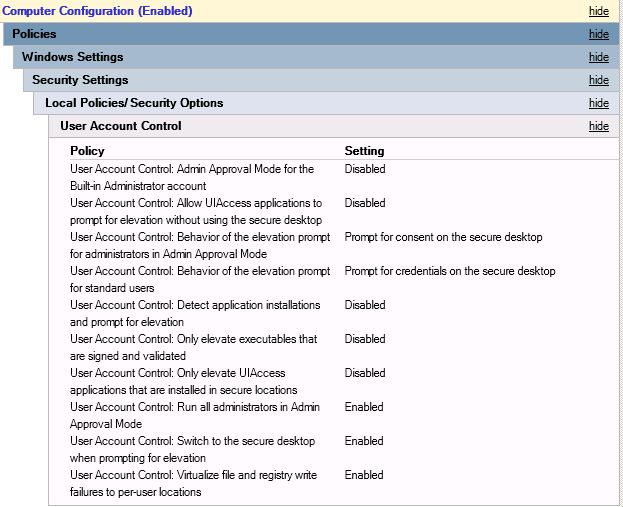Select Admin Approval Mode for Built-in Administrator policy
Viewport: 623px width, 507px height.
coord(192,177)
